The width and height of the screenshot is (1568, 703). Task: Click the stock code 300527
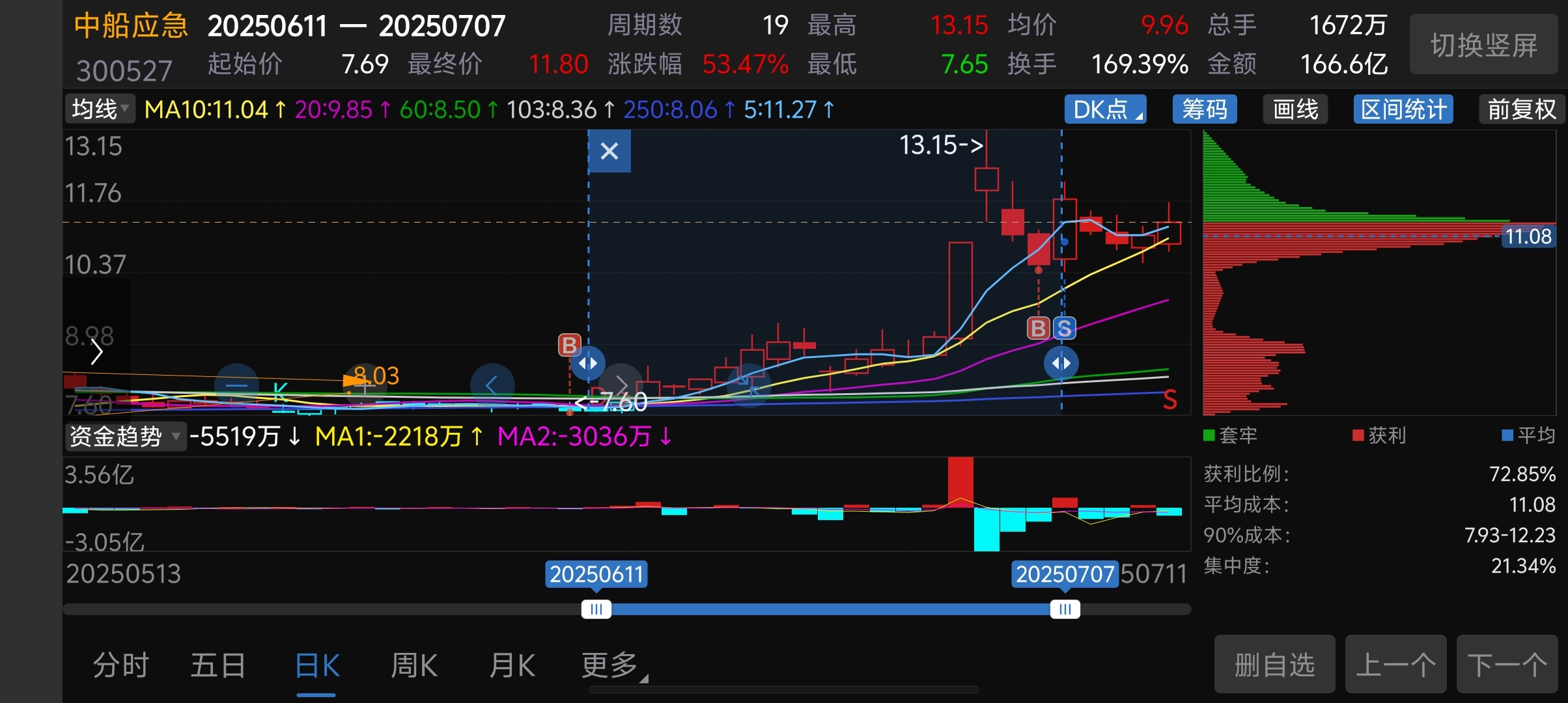(124, 70)
